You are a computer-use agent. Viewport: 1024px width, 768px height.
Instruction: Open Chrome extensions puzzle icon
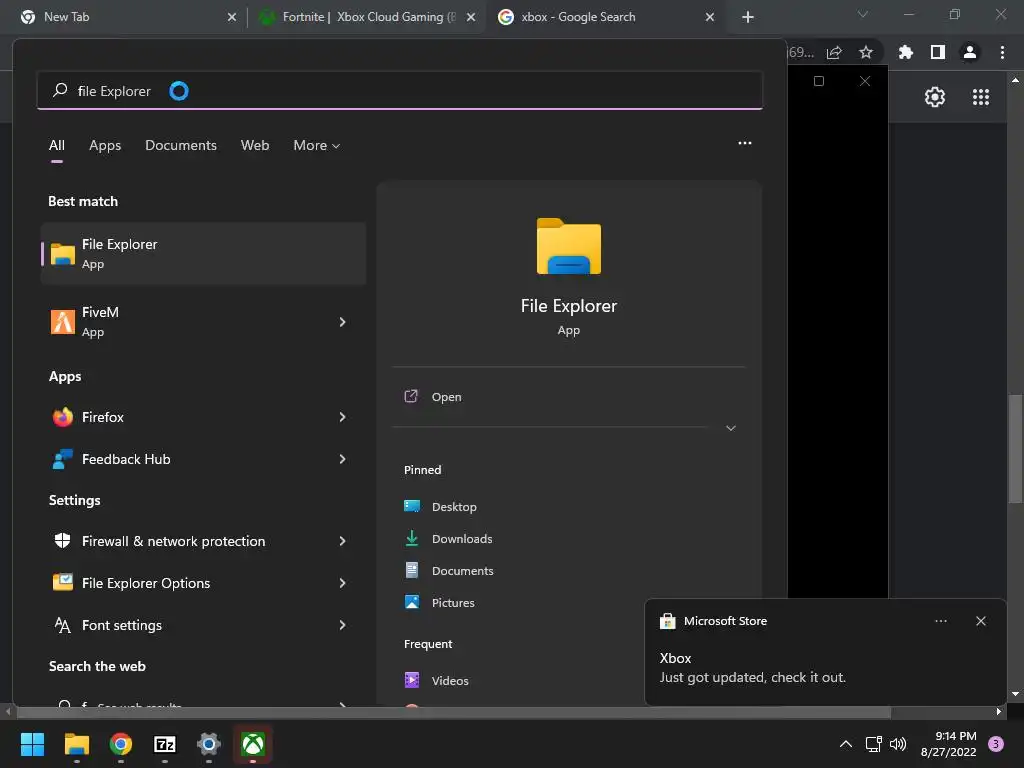tap(905, 52)
